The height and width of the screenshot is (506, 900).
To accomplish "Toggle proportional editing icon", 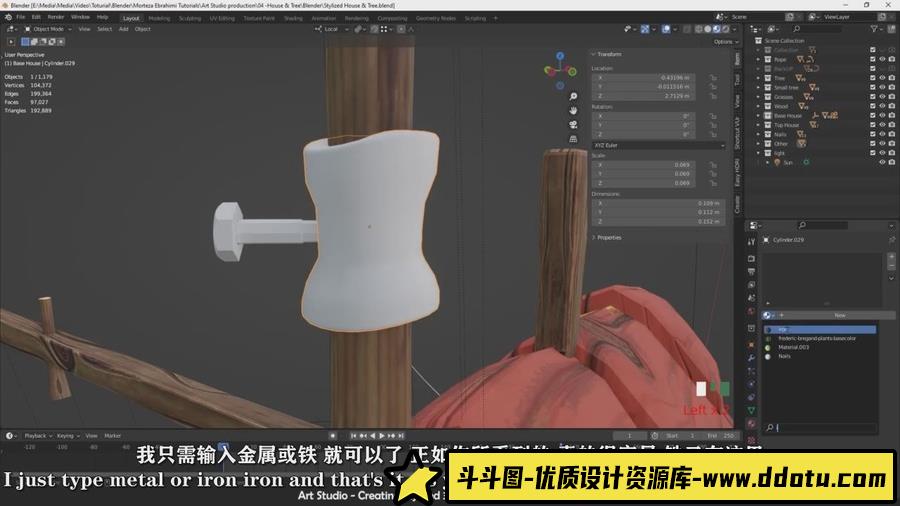I will pos(401,29).
